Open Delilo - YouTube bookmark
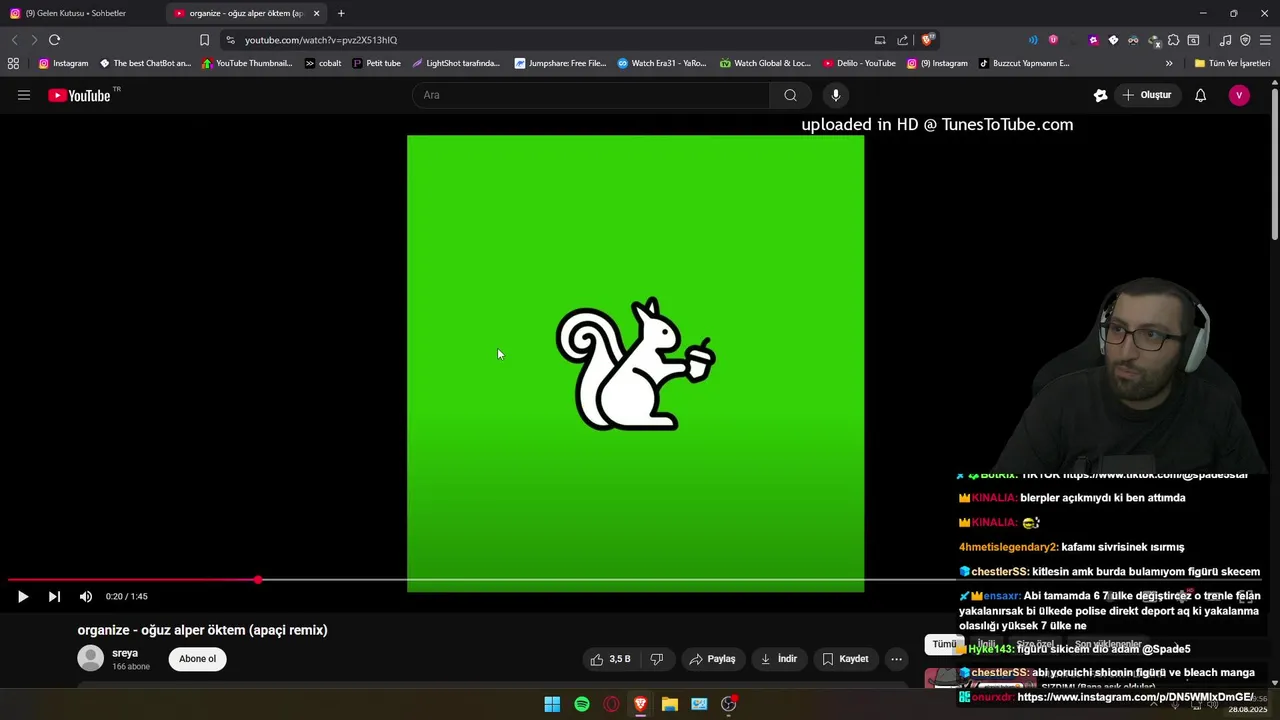This screenshot has width=1280, height=720. (x=859, y=63)
